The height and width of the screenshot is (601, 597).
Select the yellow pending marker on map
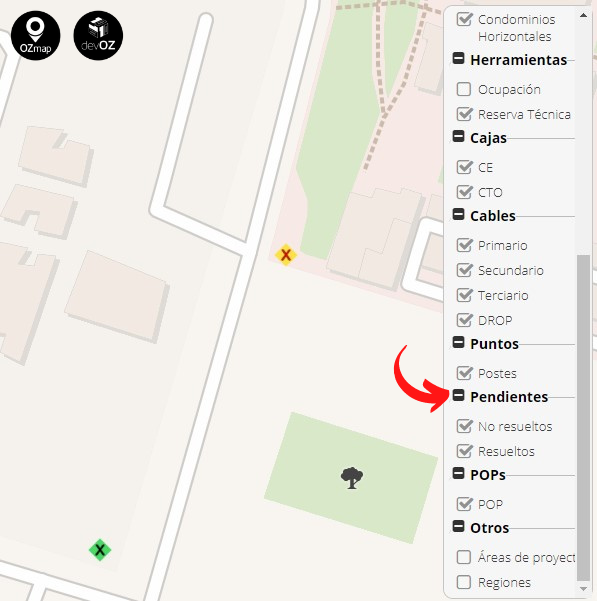pos(285,255)
